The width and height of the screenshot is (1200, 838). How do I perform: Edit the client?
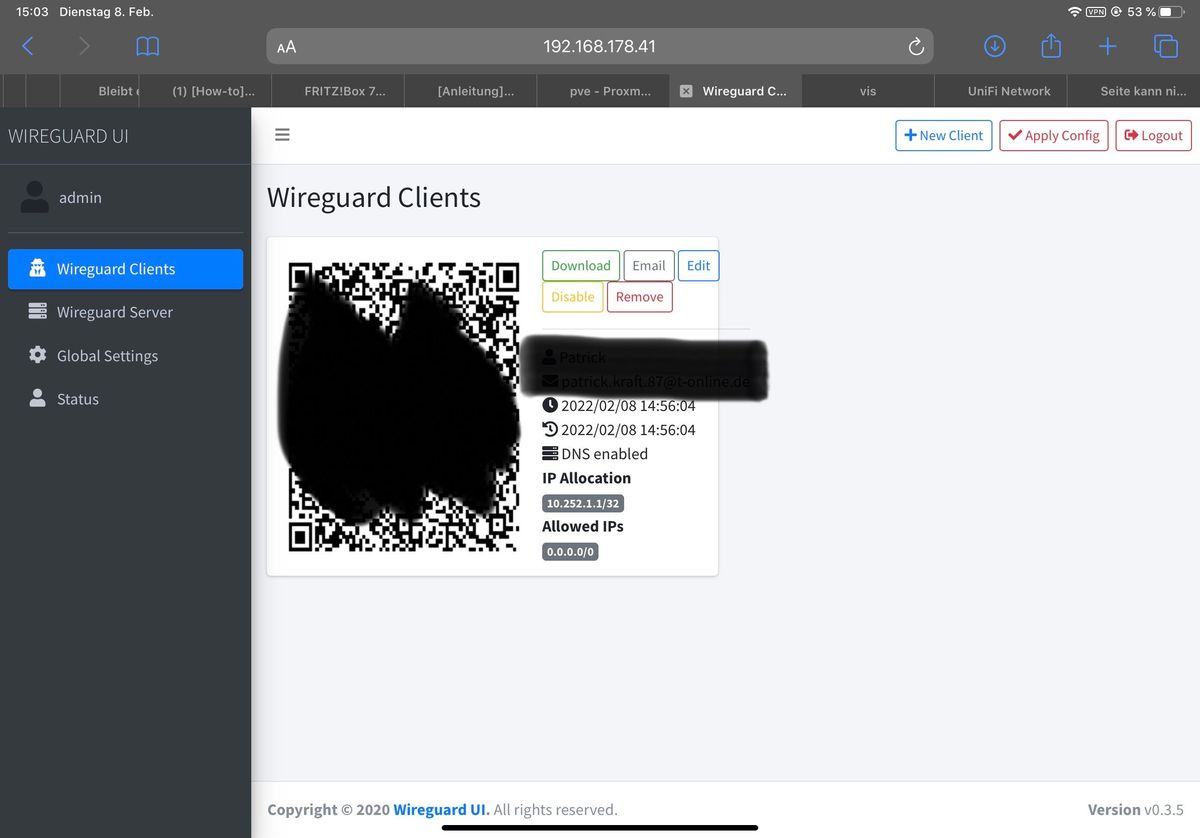698,266
